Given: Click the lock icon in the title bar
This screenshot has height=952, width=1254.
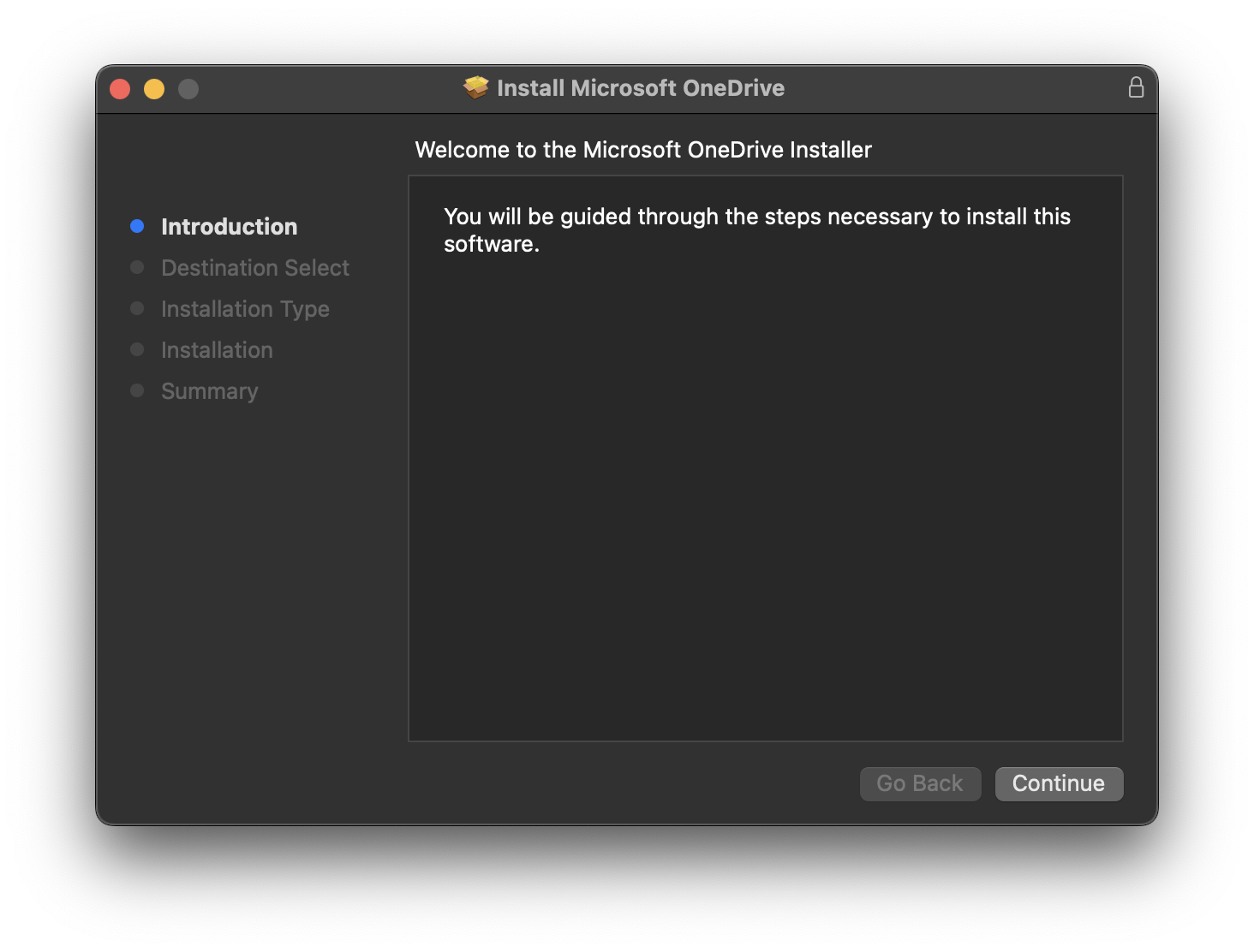Looking at the screenshot, I should [1137, 86].
